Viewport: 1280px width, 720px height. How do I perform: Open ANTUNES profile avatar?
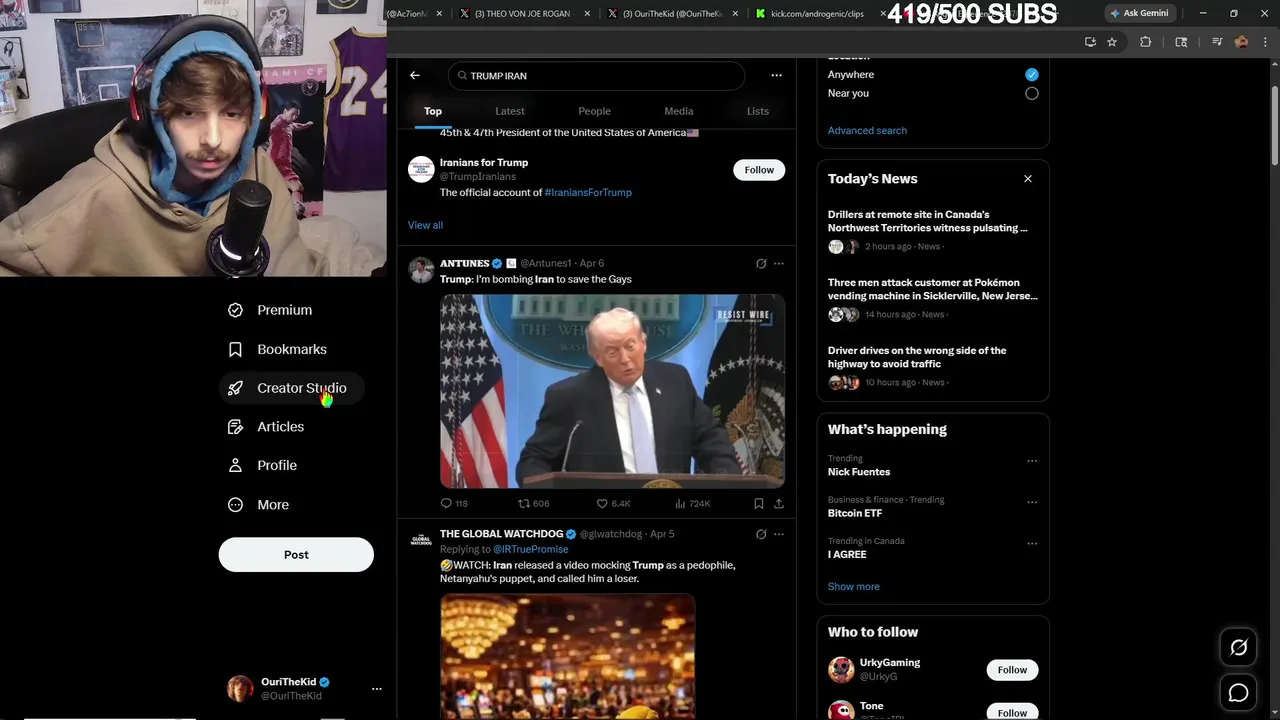(x=421, y=270)
